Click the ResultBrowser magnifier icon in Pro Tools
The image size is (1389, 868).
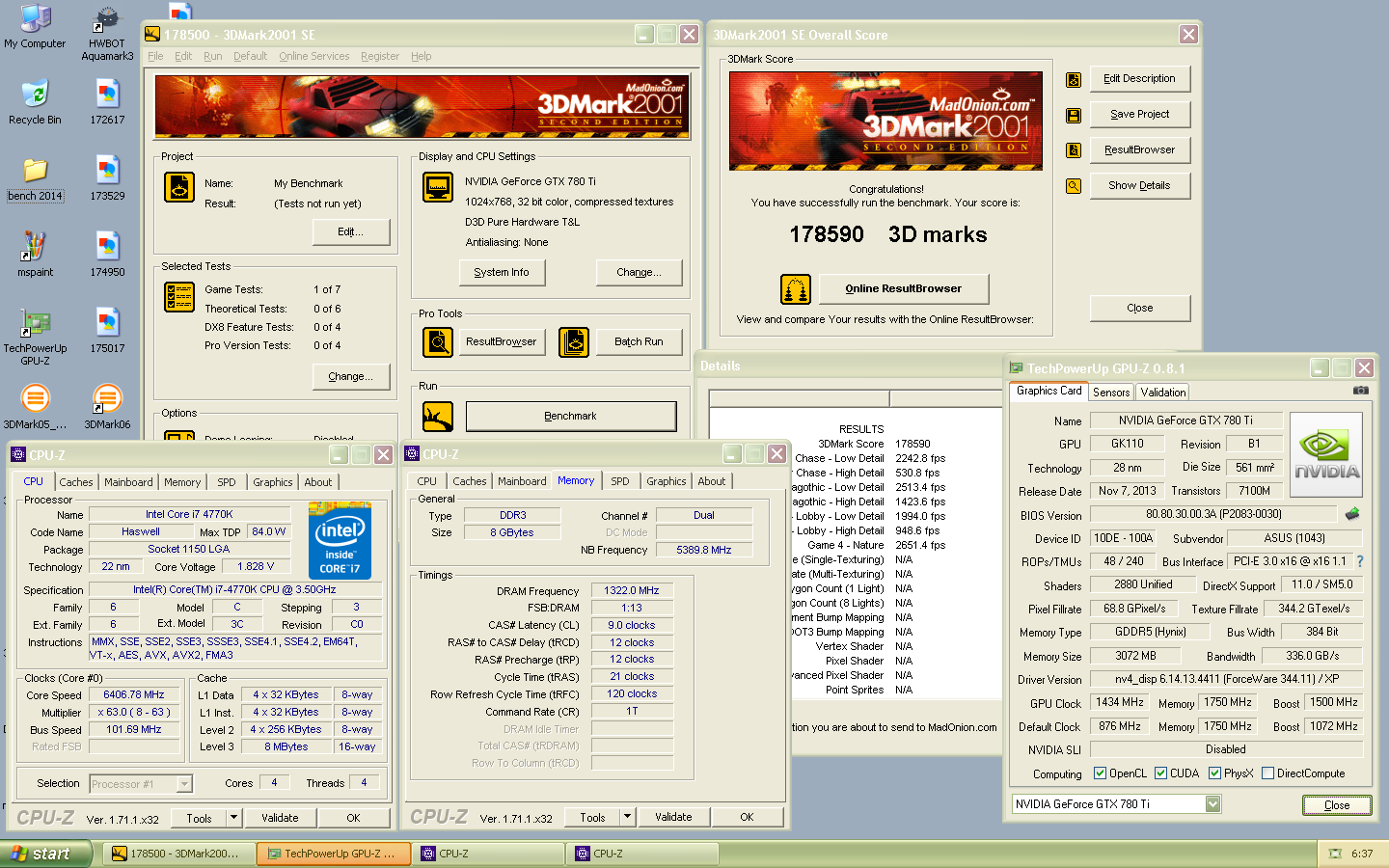438,342
